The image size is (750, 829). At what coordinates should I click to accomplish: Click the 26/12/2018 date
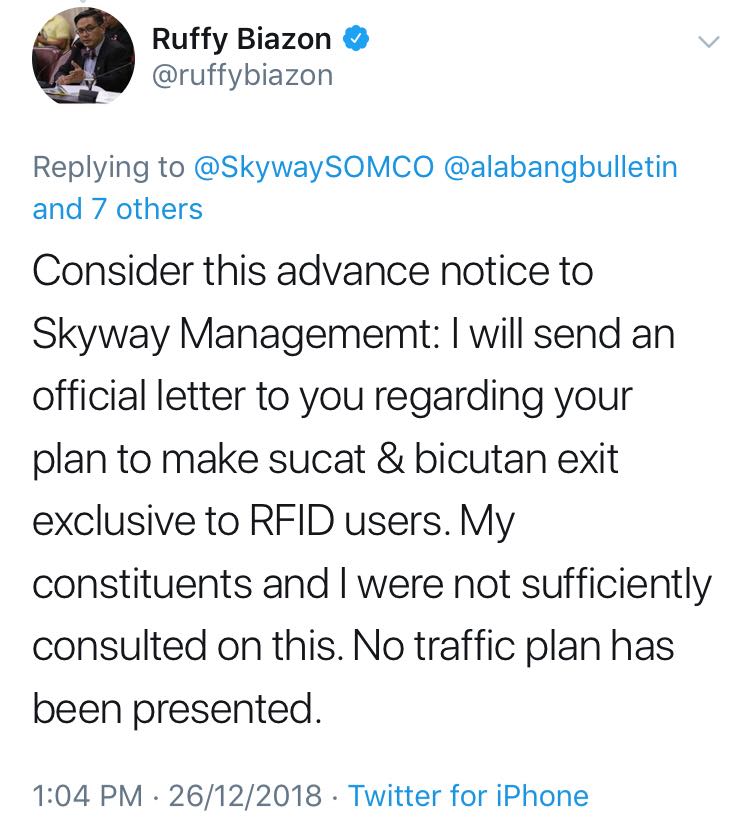click(x=245, y=796)
